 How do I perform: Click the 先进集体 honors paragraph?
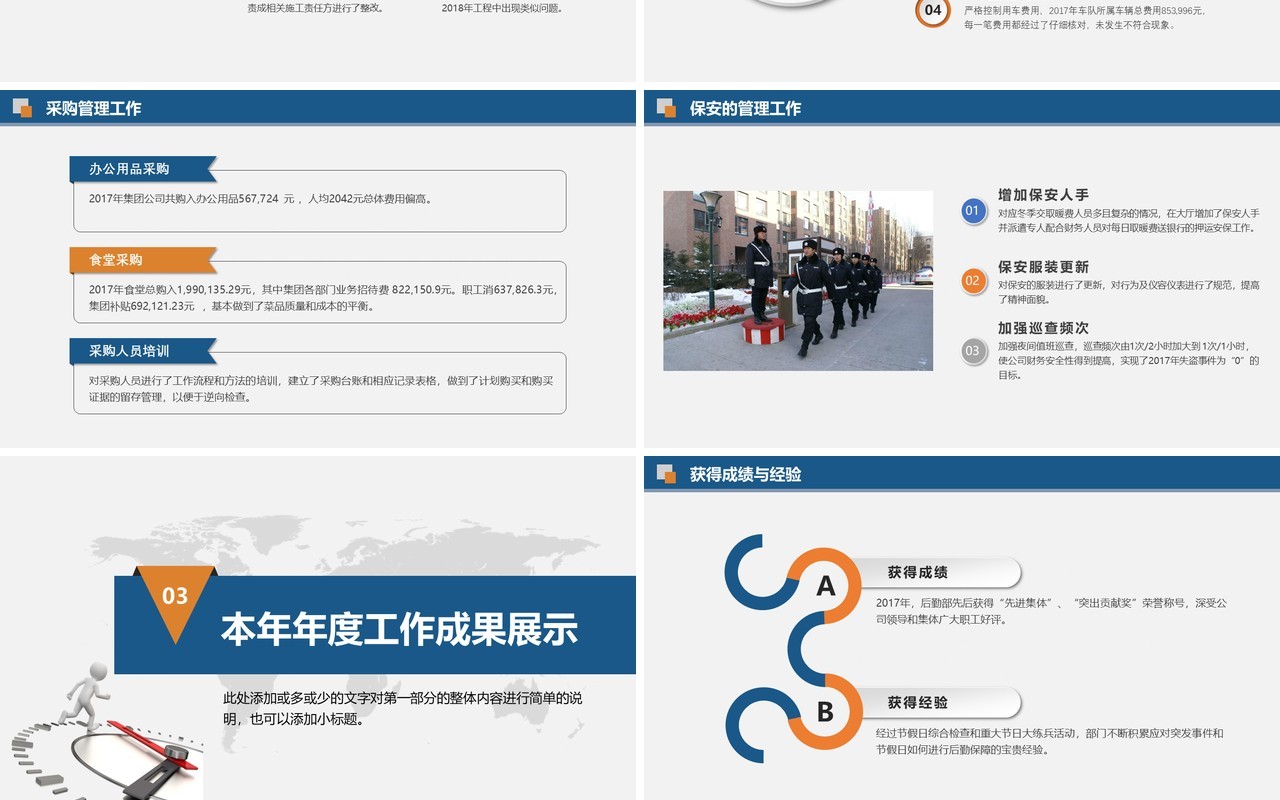pyautogui.click(x=1051, y=611)
